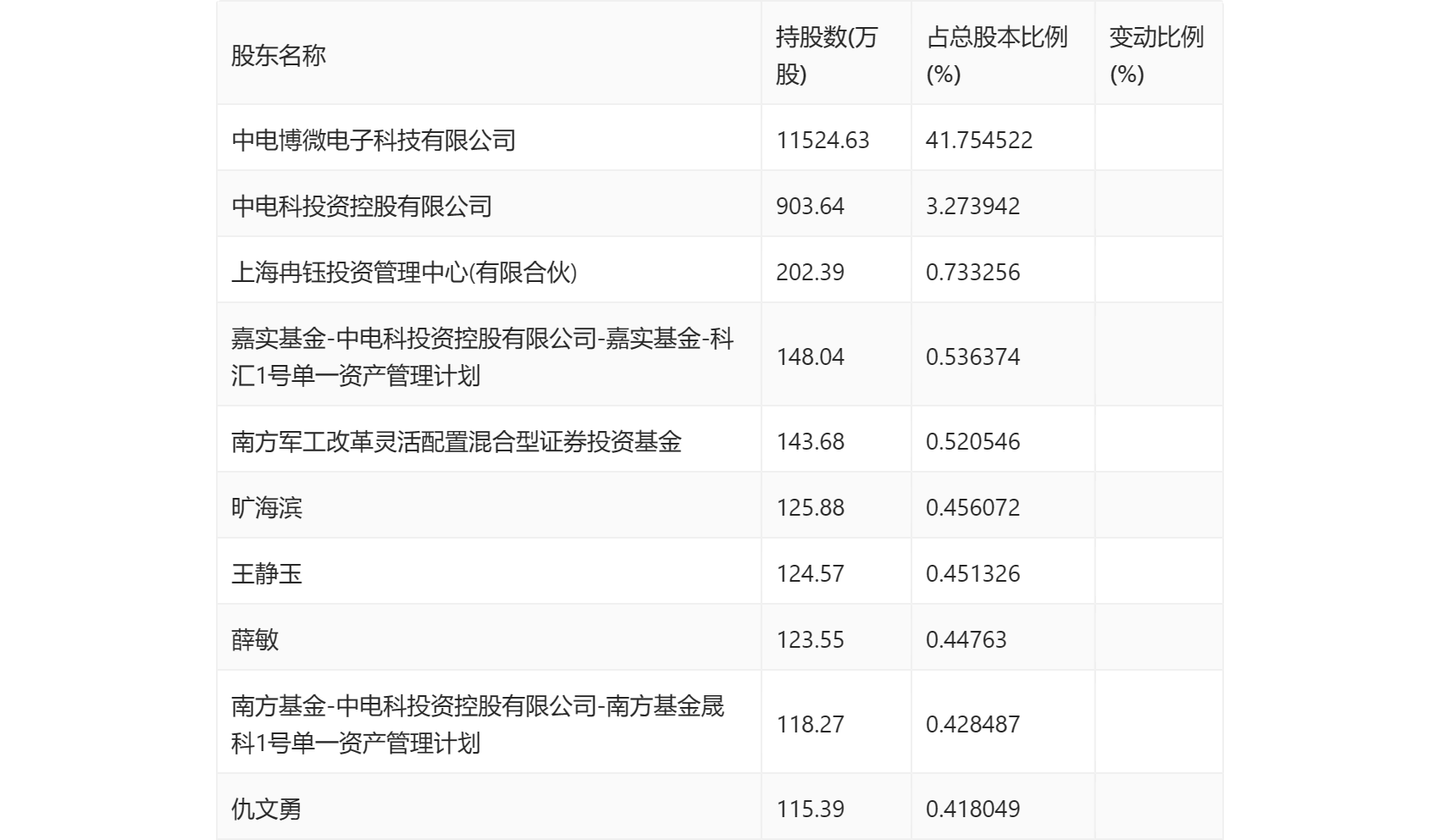Select the 嘉实基金 科汇1号 asset plan row name
1440x840 pixels.
[x=483, y=356]
